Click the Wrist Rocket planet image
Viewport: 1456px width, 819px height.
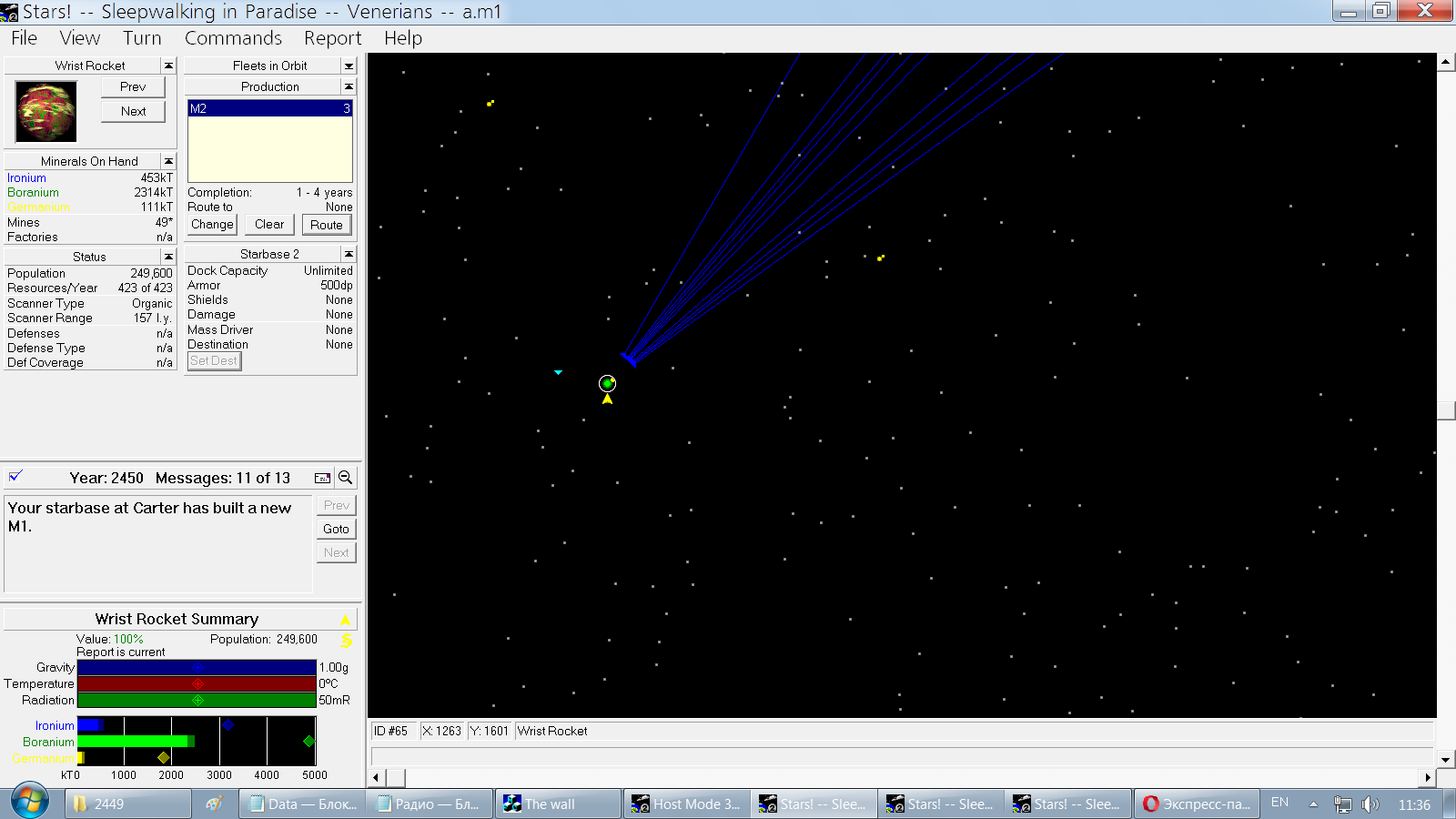[x=46, y=111]
